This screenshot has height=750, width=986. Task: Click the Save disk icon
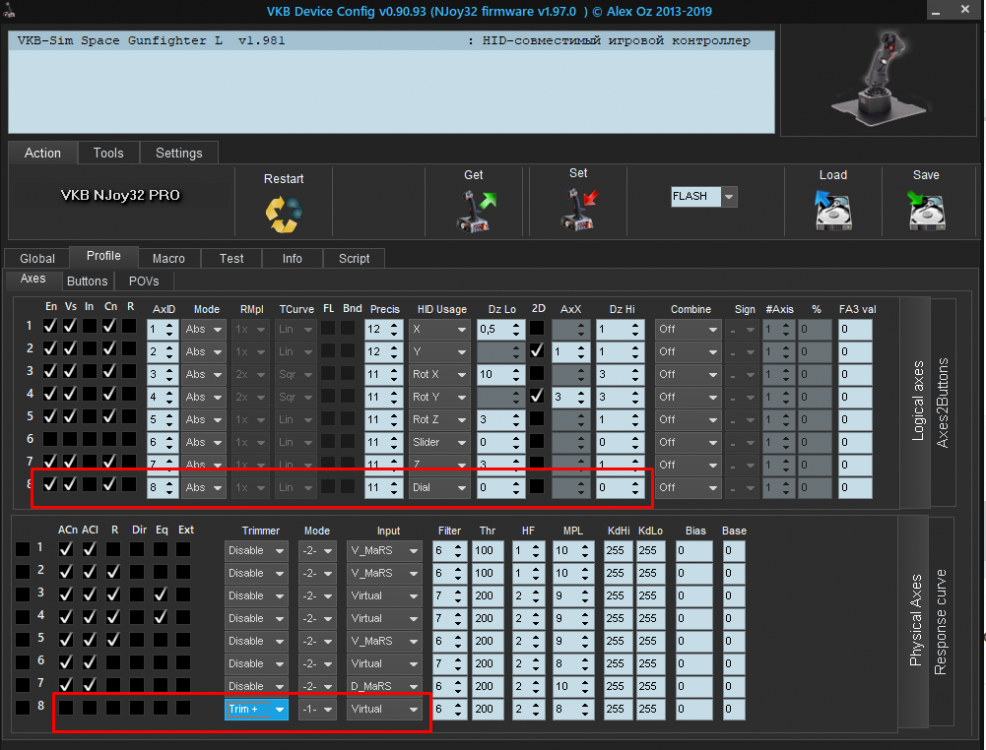(926, 211)
